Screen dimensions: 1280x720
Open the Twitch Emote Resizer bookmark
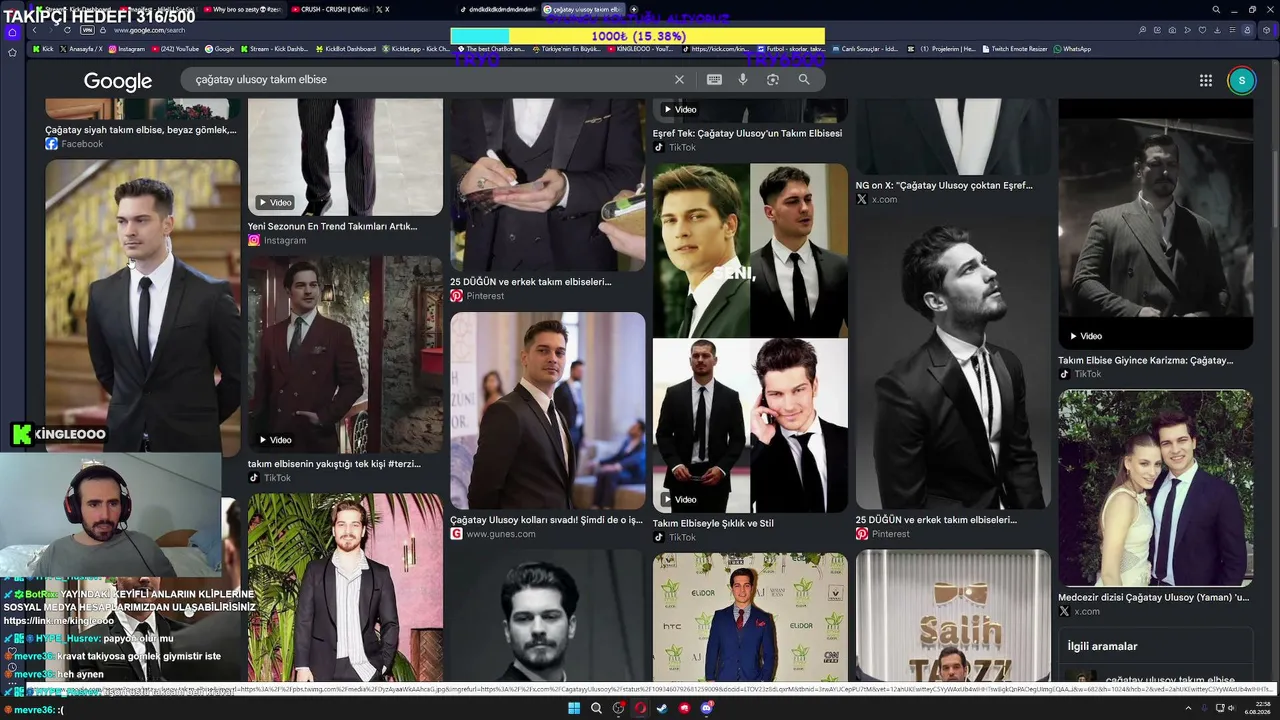click(1015, 49)
